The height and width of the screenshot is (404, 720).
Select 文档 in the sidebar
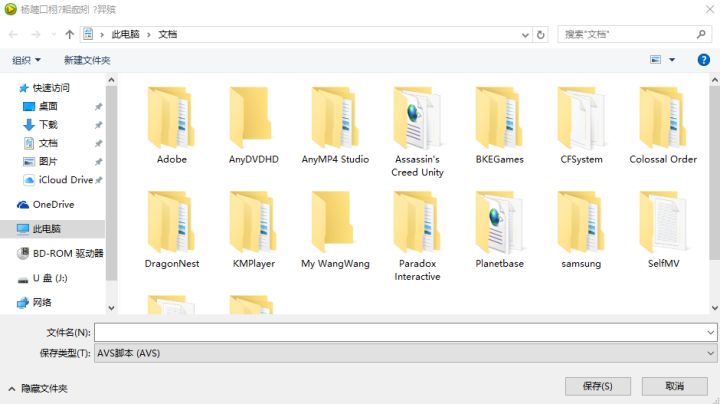click(40, 143)
